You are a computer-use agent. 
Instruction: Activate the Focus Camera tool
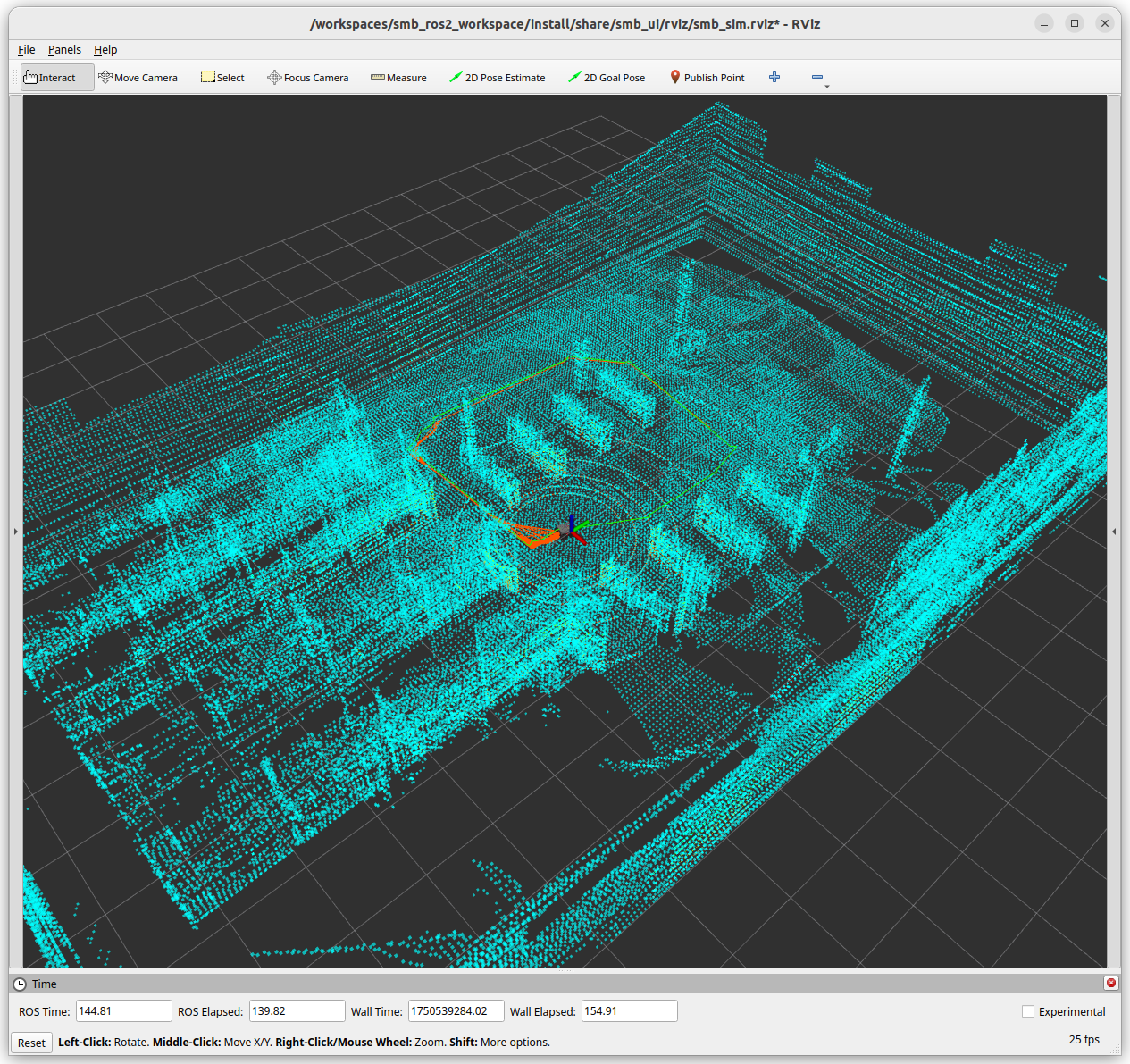pos(308,78)
